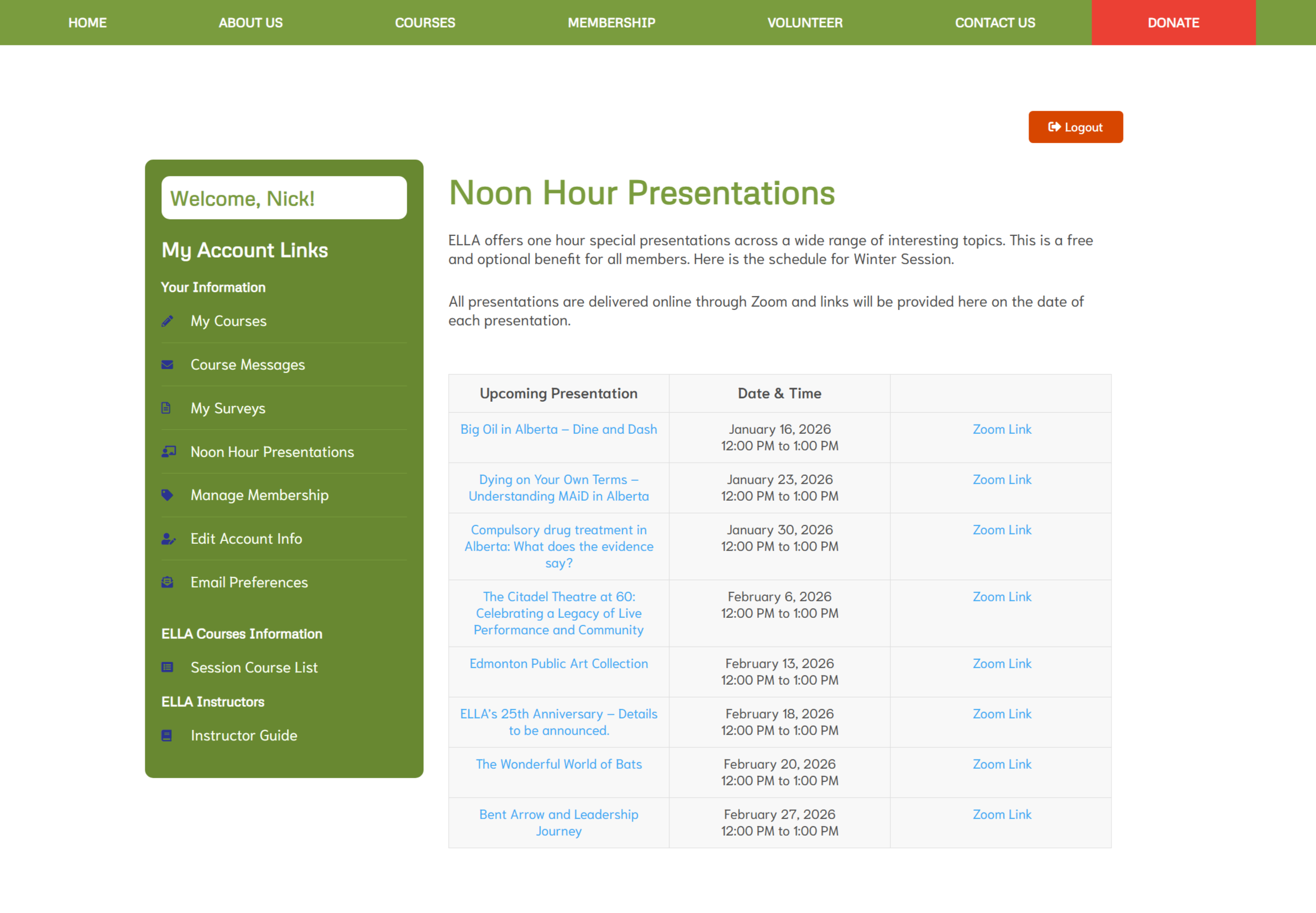Viewport: 1316px width, 913px height.
Task: Click the presenter icon for Noon Hour Presentations
Action: coord(168,452)
